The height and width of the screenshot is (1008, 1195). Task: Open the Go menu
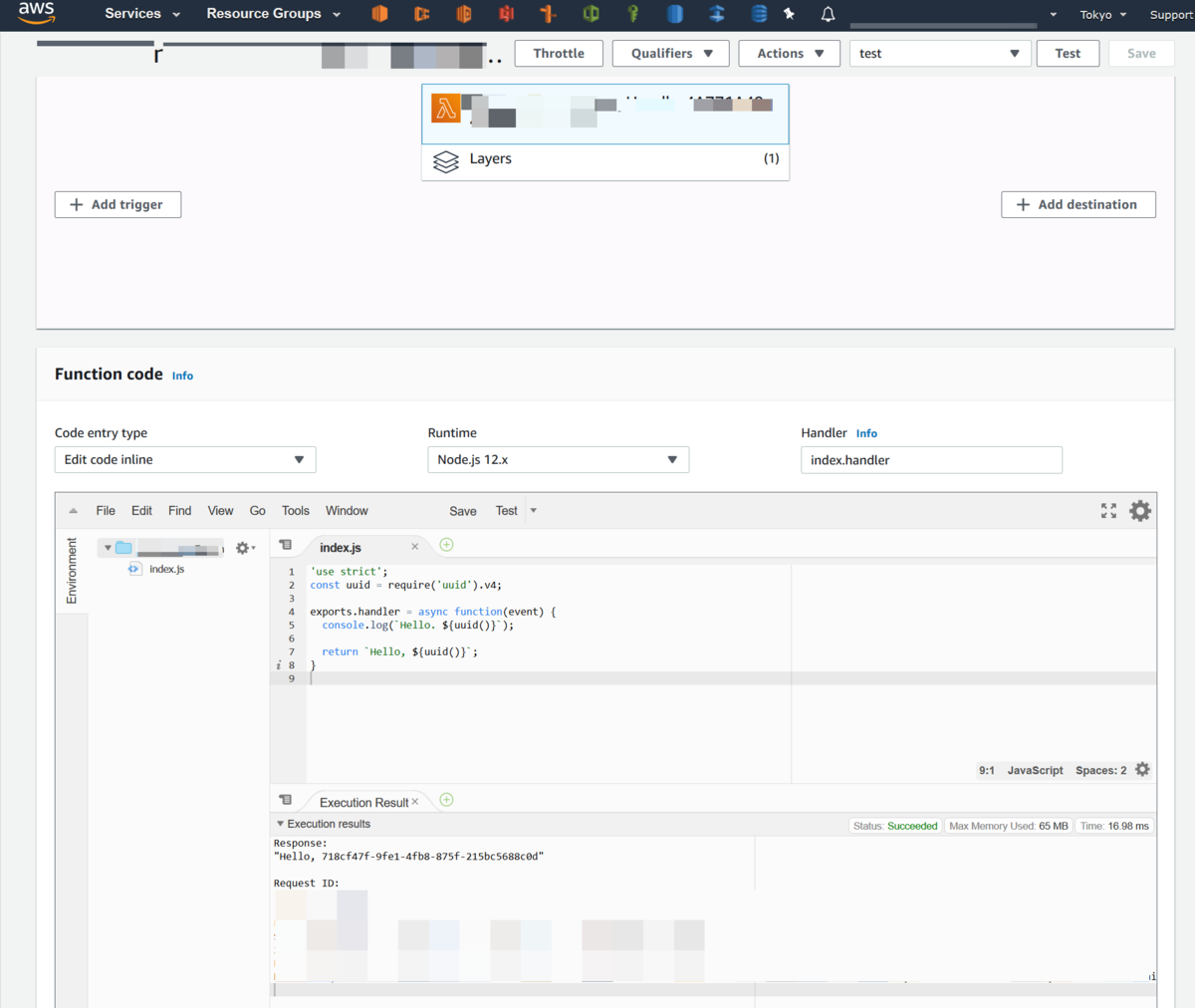257,511
